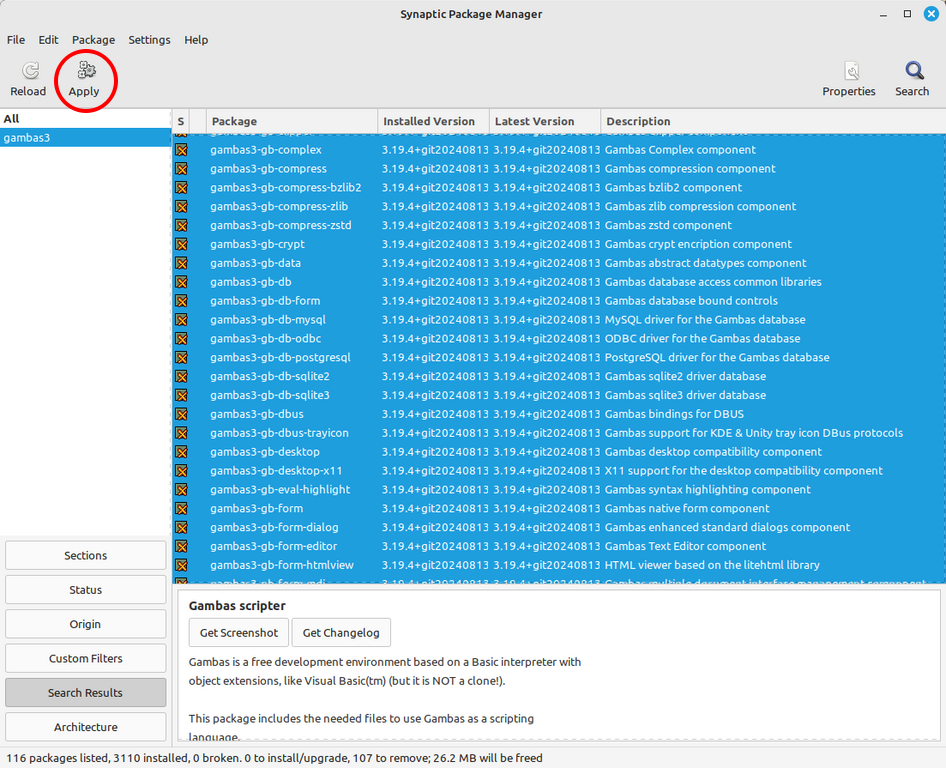The image size is (946, 768).
Task: Click the status icon beside gambas3-gb-form-htmlview
Action: [x=181, y=565]
